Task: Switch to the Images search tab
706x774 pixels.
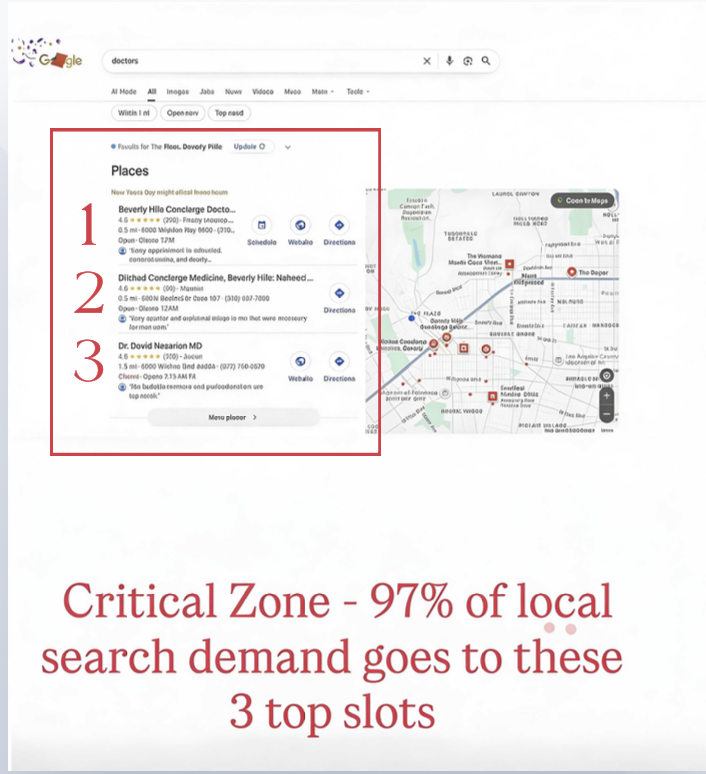Action: [x=177, y=91]
